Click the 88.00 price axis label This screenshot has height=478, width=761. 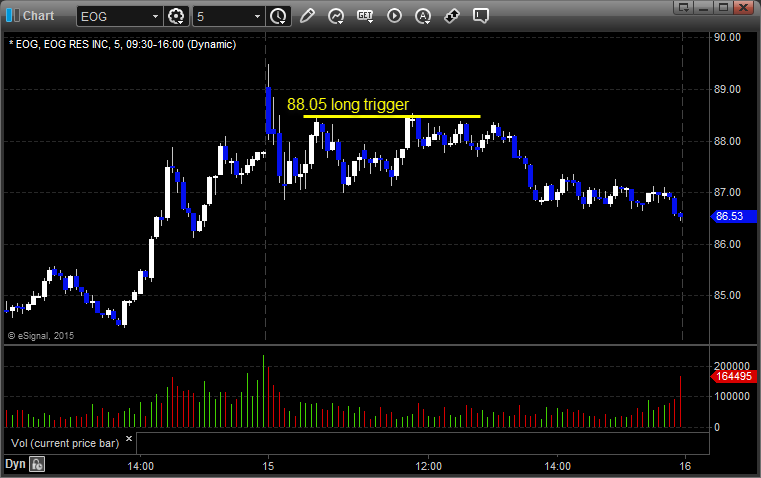pos(727,141)
